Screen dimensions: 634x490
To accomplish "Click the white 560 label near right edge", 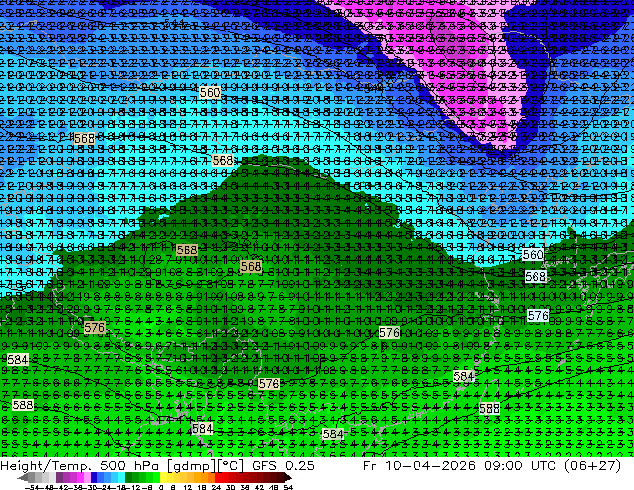I will pyautogui.click(x=533, y=255).
